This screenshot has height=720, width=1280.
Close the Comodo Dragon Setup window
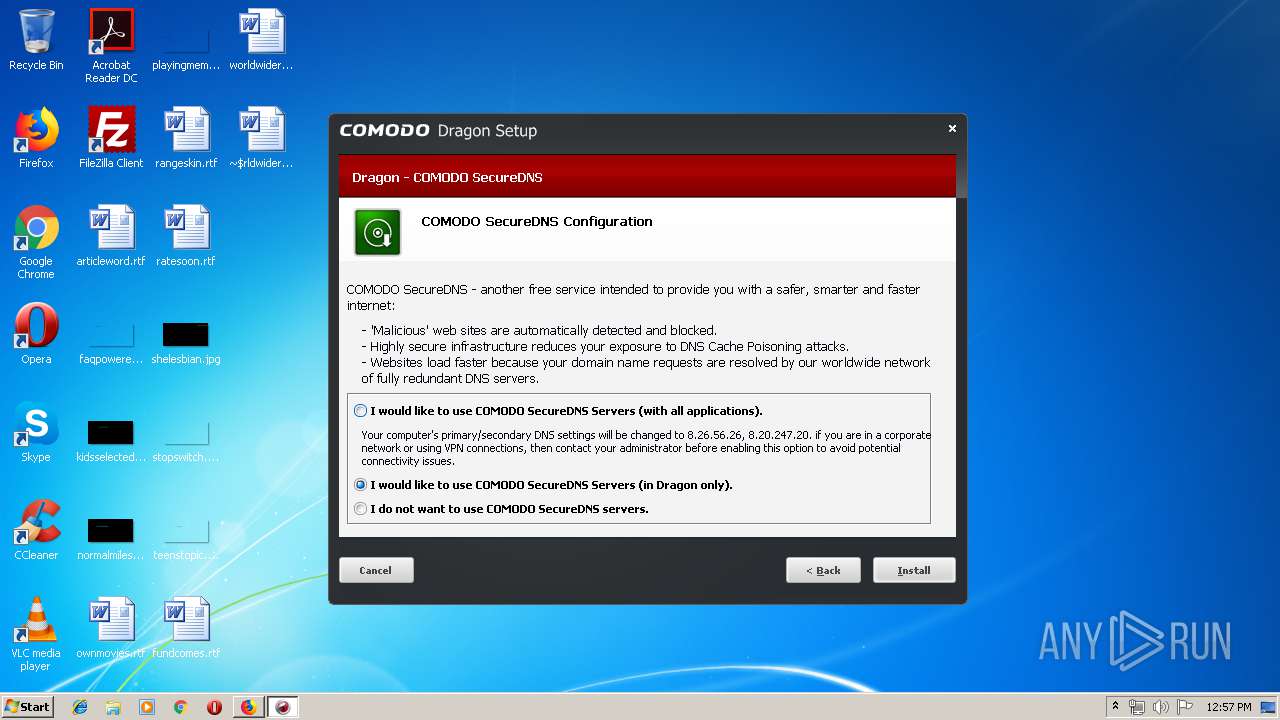pos(952,128)
